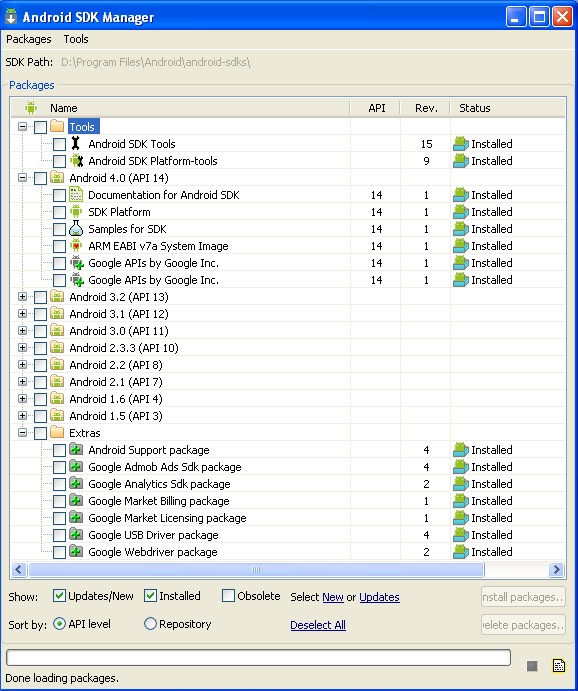Click the Google Analytics Sdk package icon

(76, 483)
